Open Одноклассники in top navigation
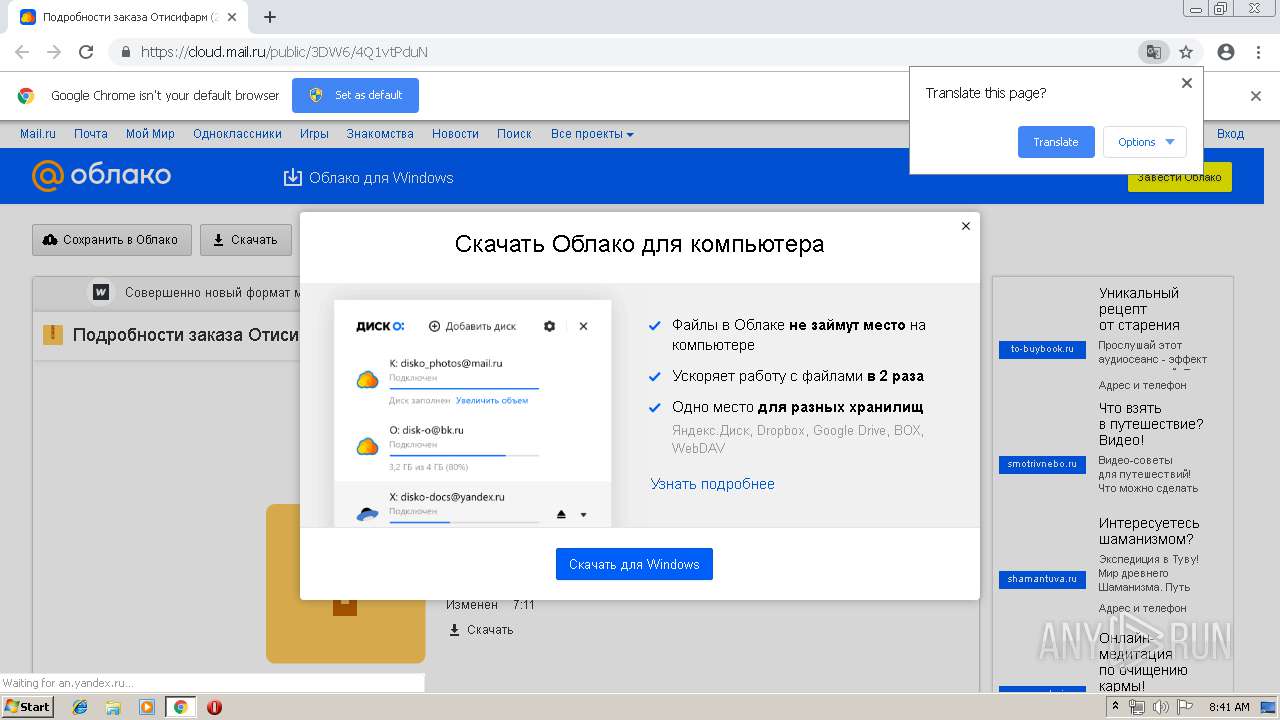The image size is (1280, 720). tap(237, 134)
